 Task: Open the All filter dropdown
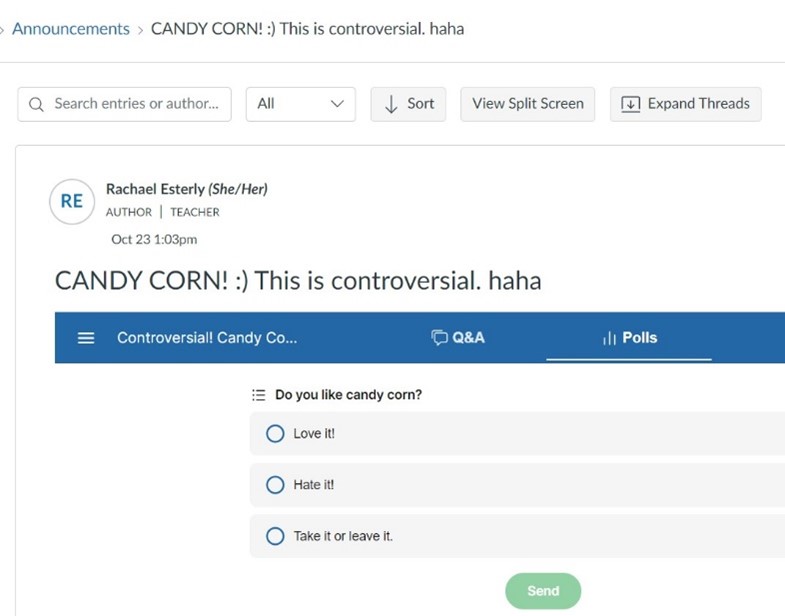point(300,104)
